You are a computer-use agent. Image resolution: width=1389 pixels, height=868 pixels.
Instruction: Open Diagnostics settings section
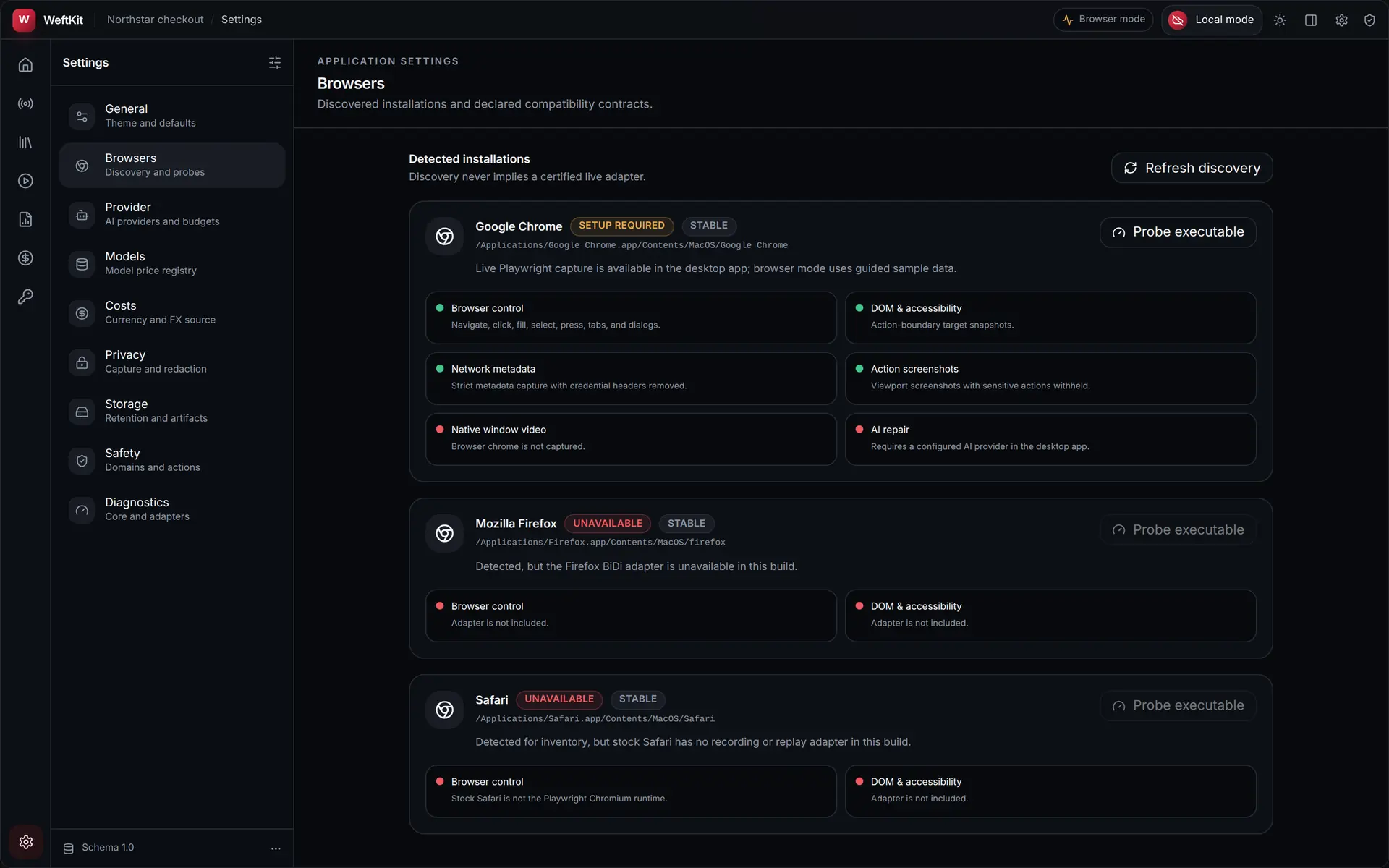(x=172, y=509)
